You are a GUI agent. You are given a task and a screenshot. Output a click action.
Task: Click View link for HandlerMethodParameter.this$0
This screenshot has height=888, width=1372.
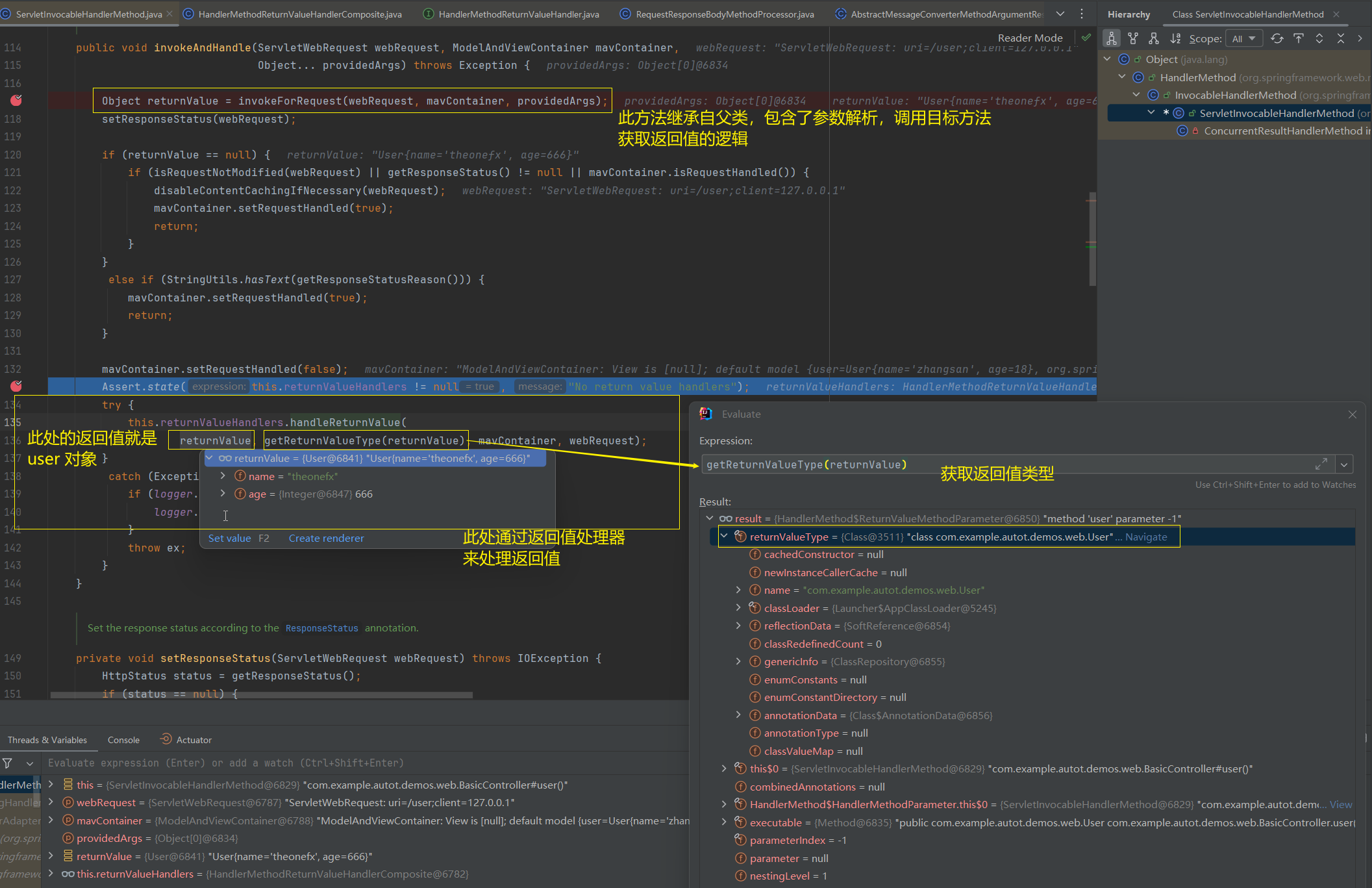(1341, 804)
